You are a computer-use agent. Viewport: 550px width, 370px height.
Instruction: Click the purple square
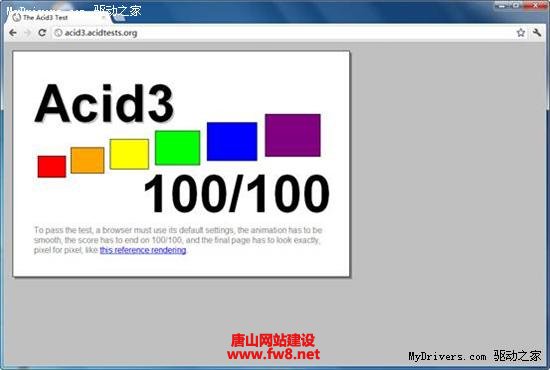(293, 135)
